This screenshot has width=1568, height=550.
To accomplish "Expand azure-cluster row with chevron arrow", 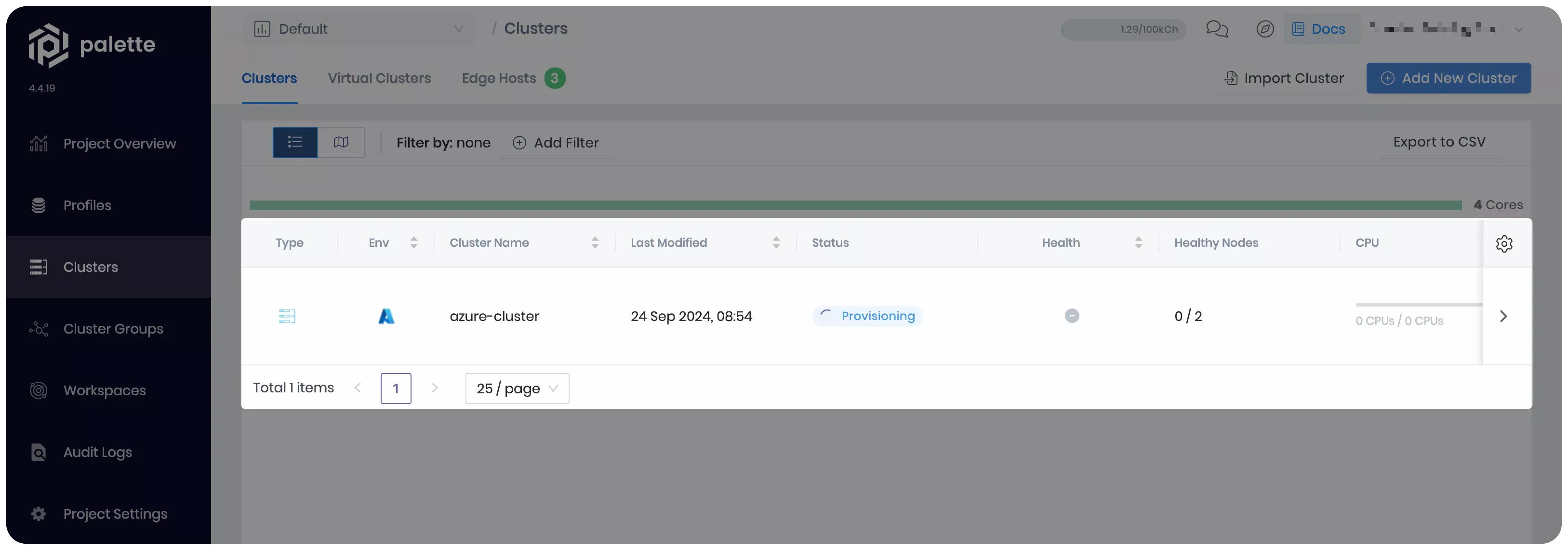I will (x=1503, y=316).
